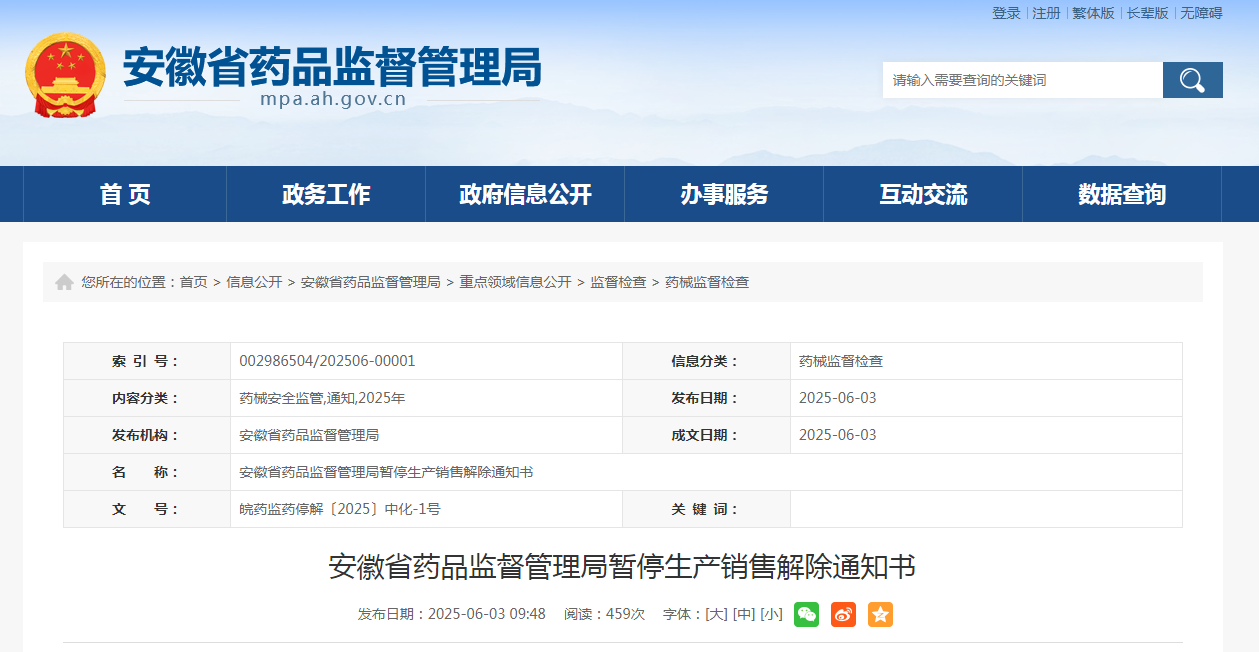Click breadcrumb link 药械监督检查
Viewport: 1259px width, 652px height.
(x=707, y=282)
